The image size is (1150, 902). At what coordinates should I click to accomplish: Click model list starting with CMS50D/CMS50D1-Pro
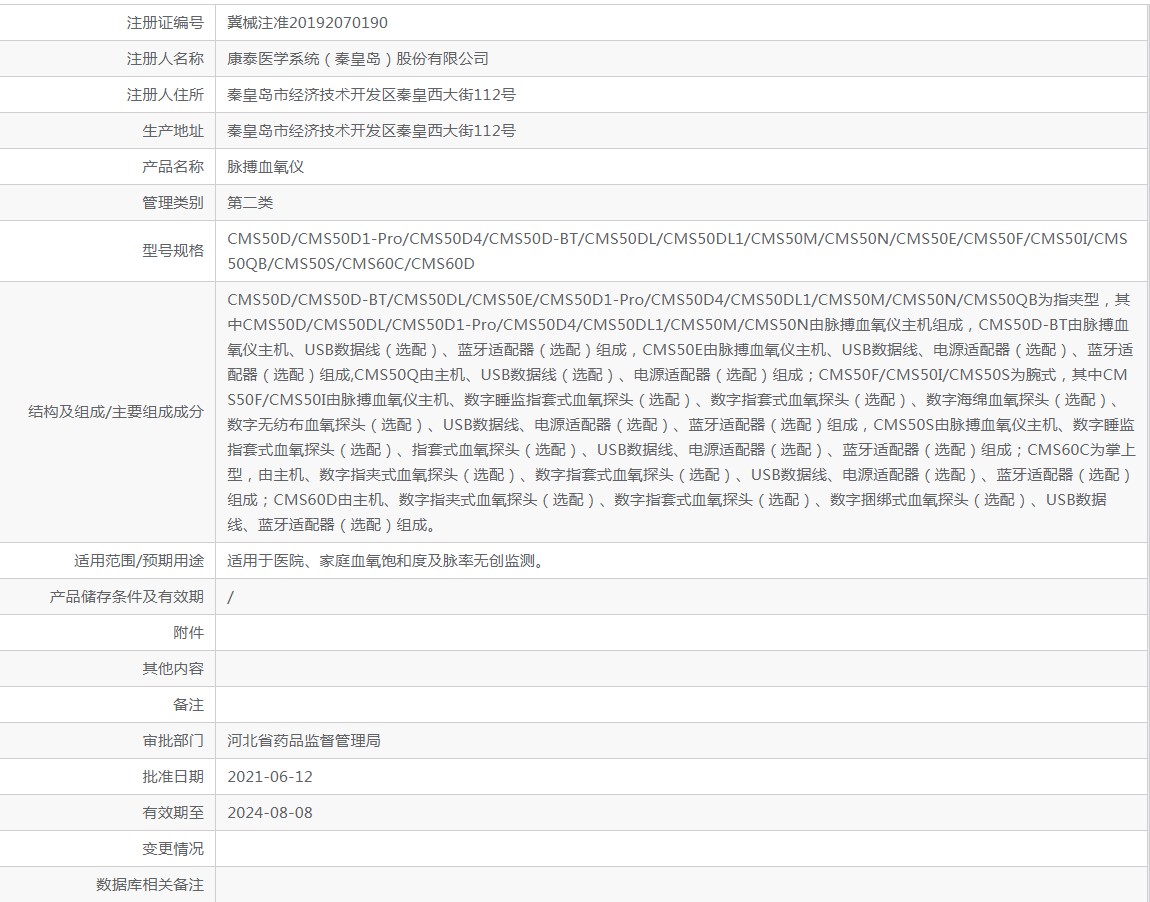[678, 251]
